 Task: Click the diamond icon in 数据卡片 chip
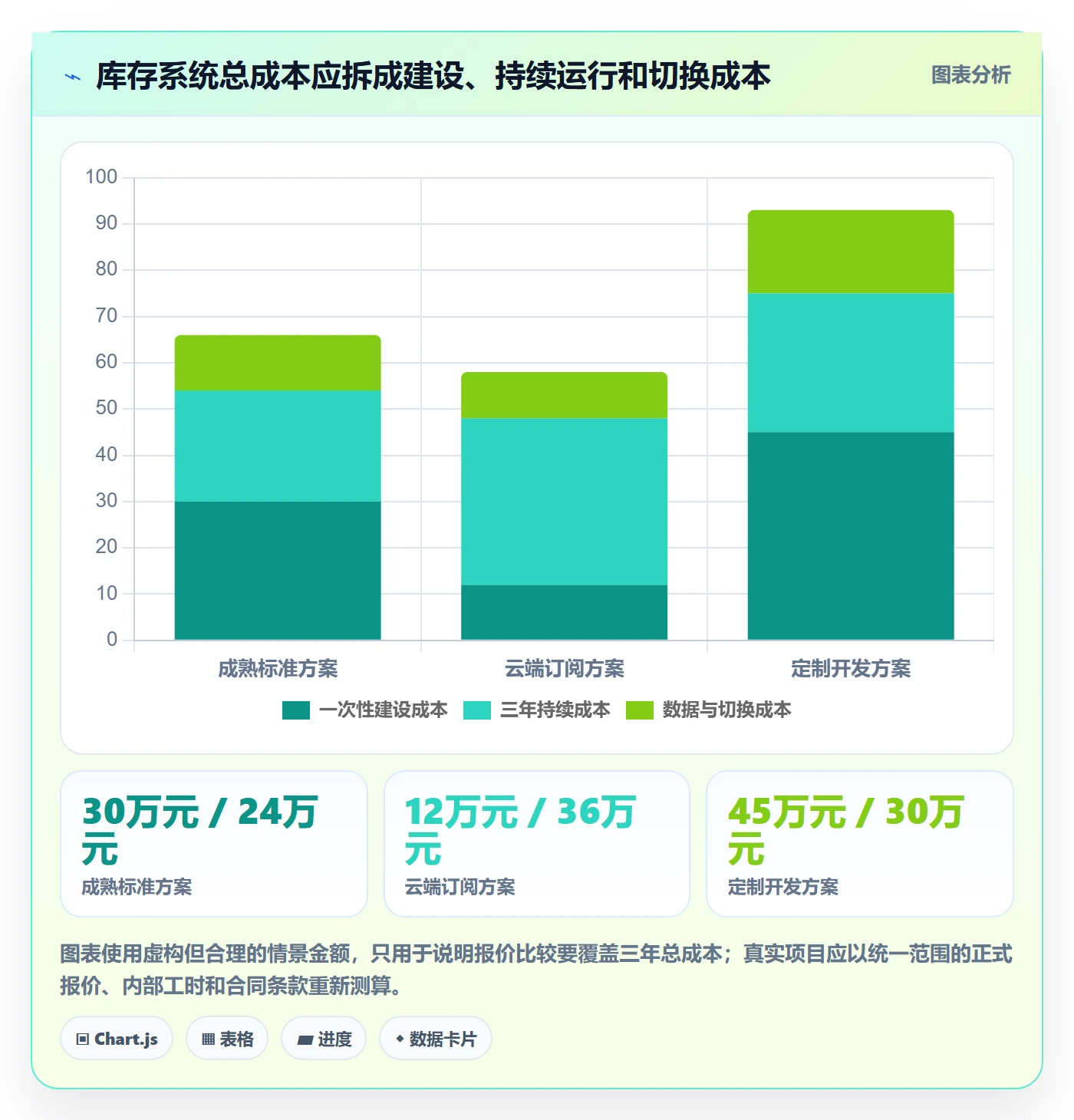click(x=400, y=1039)
